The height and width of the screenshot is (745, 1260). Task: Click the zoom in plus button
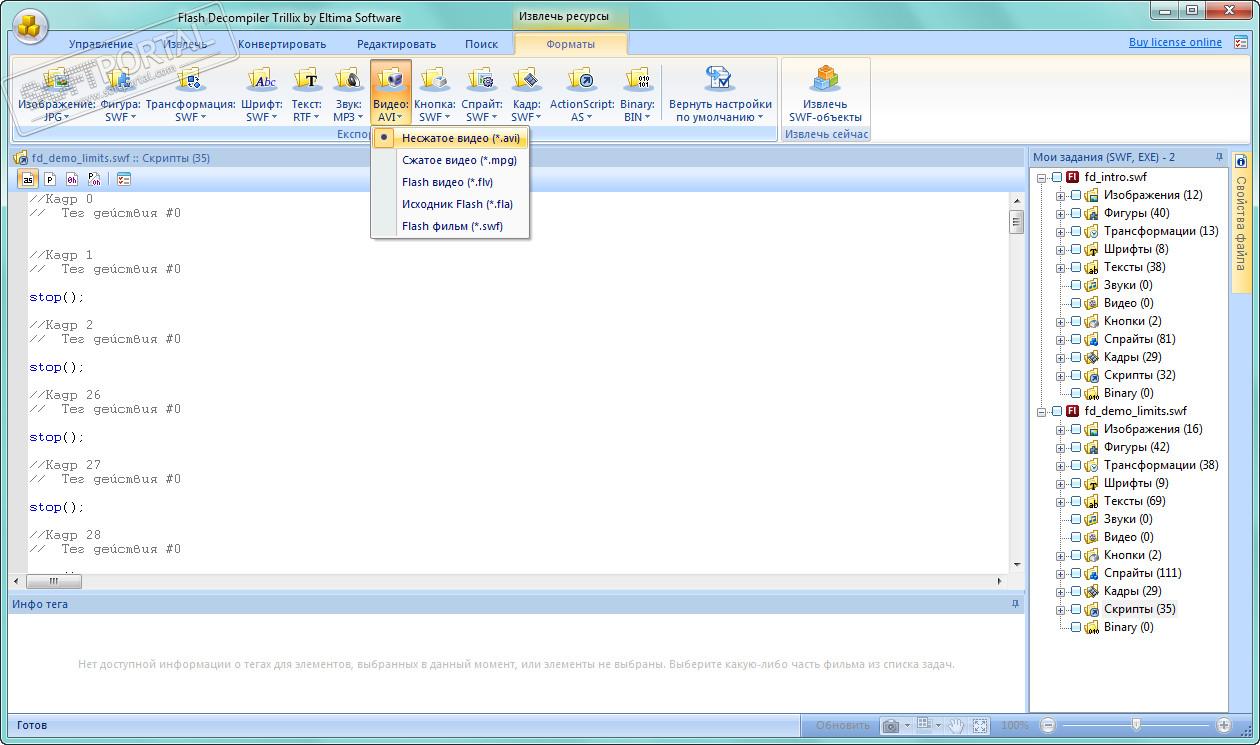coord(1224,725)
